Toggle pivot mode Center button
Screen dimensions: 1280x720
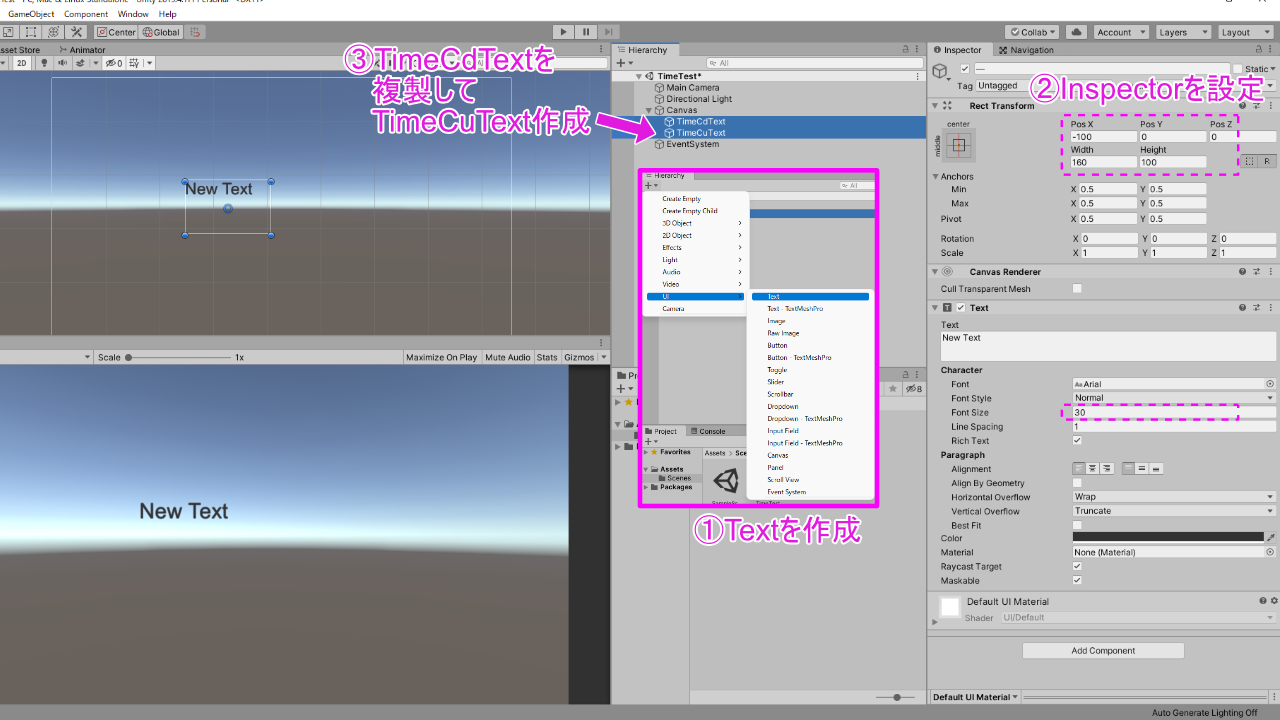pyautogui.click(x=116, y=32)
